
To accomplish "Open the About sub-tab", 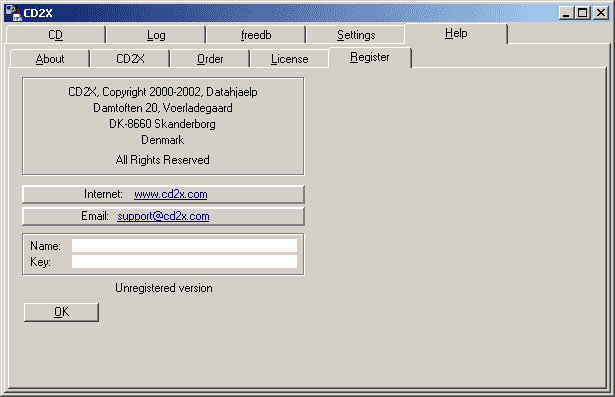I will pos(50,59).
